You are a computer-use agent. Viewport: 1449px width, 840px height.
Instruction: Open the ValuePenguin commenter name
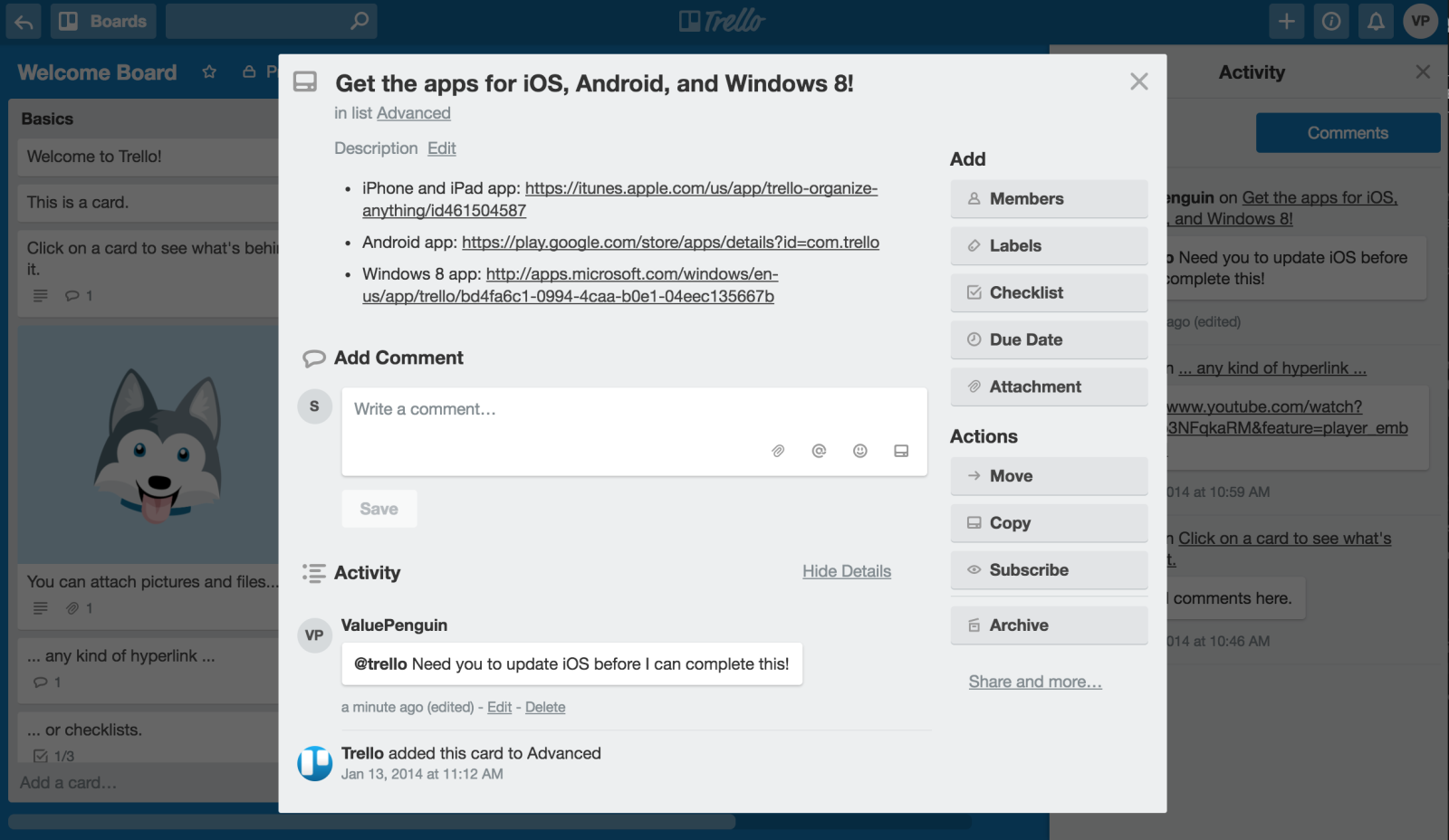click(x=394, y=625)
